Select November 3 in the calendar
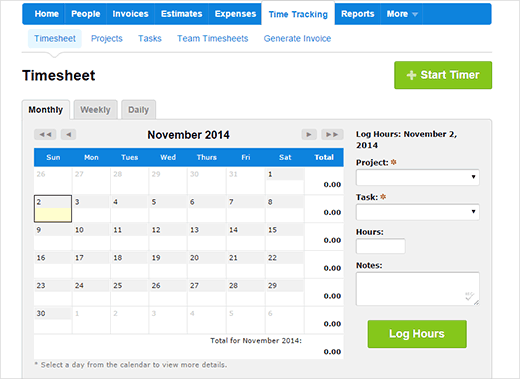This screenshot has width=520, height=379. click(x=91, y=209)
